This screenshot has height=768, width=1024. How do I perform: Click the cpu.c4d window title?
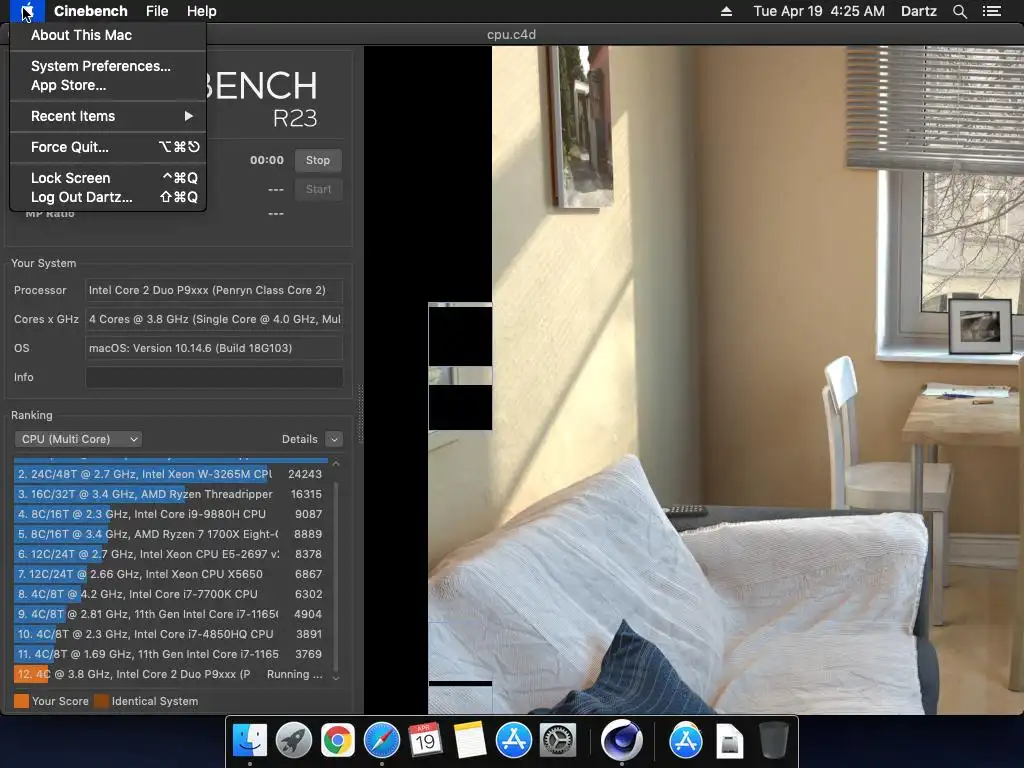coord(511,35)
